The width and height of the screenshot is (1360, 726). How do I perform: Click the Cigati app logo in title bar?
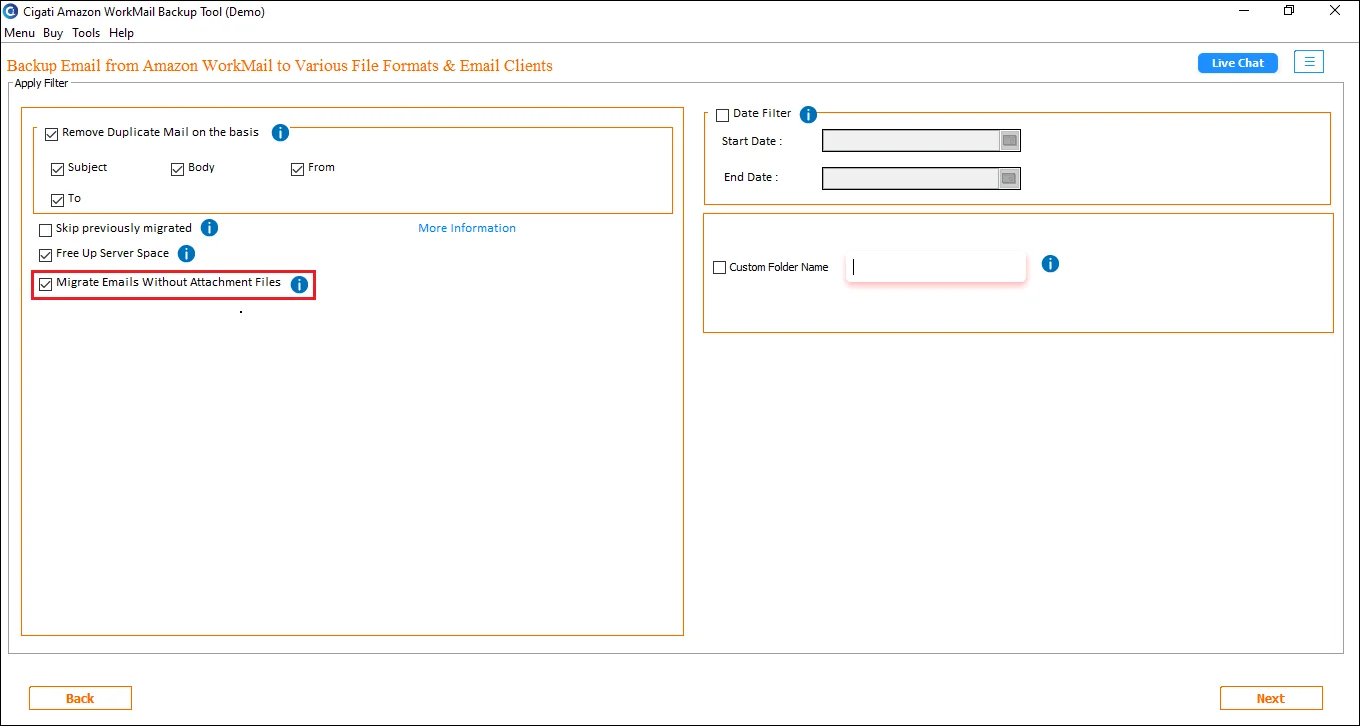click(11, 11)
